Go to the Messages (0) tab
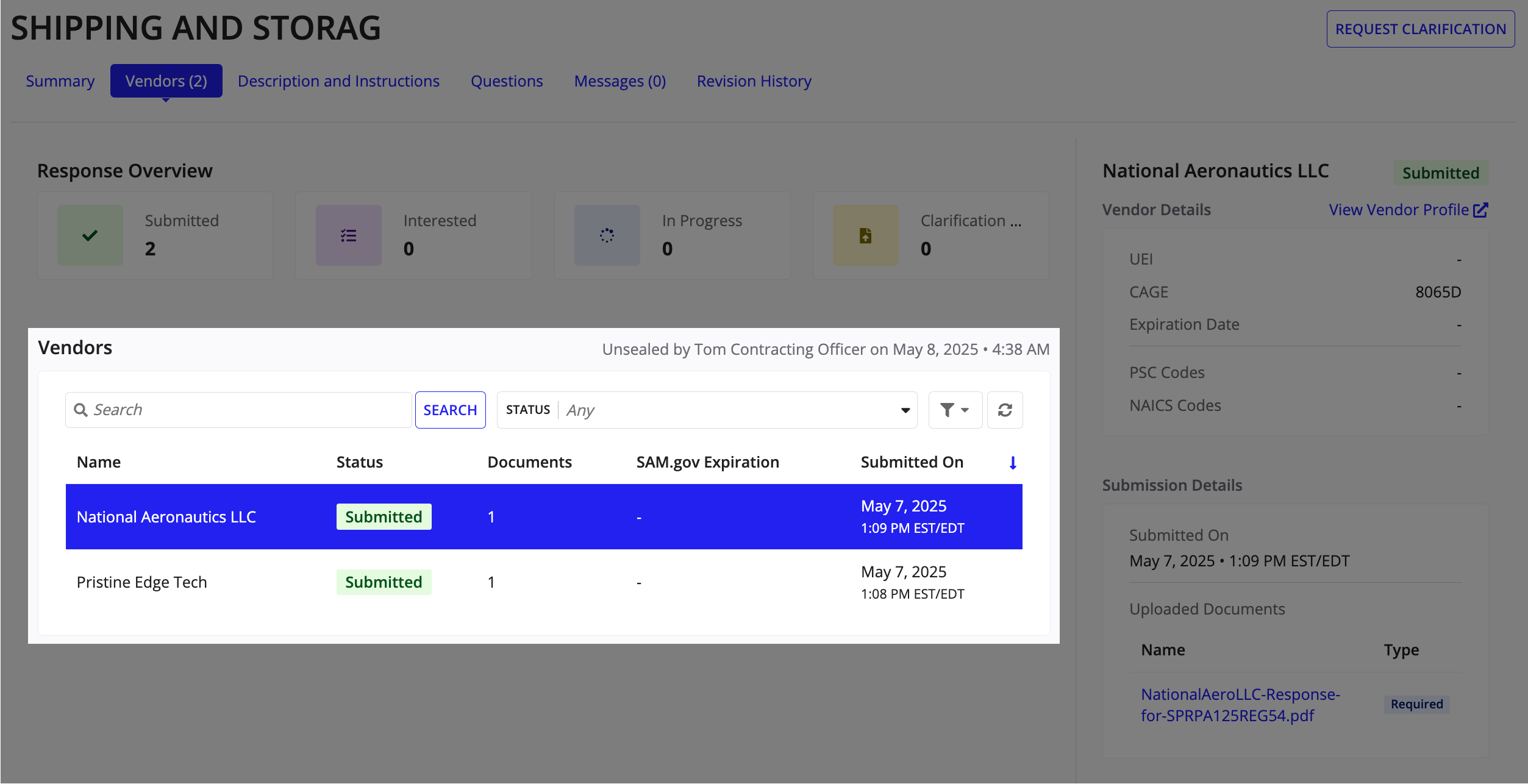This screenshot has width=1528, height=784. click(620, 81)
